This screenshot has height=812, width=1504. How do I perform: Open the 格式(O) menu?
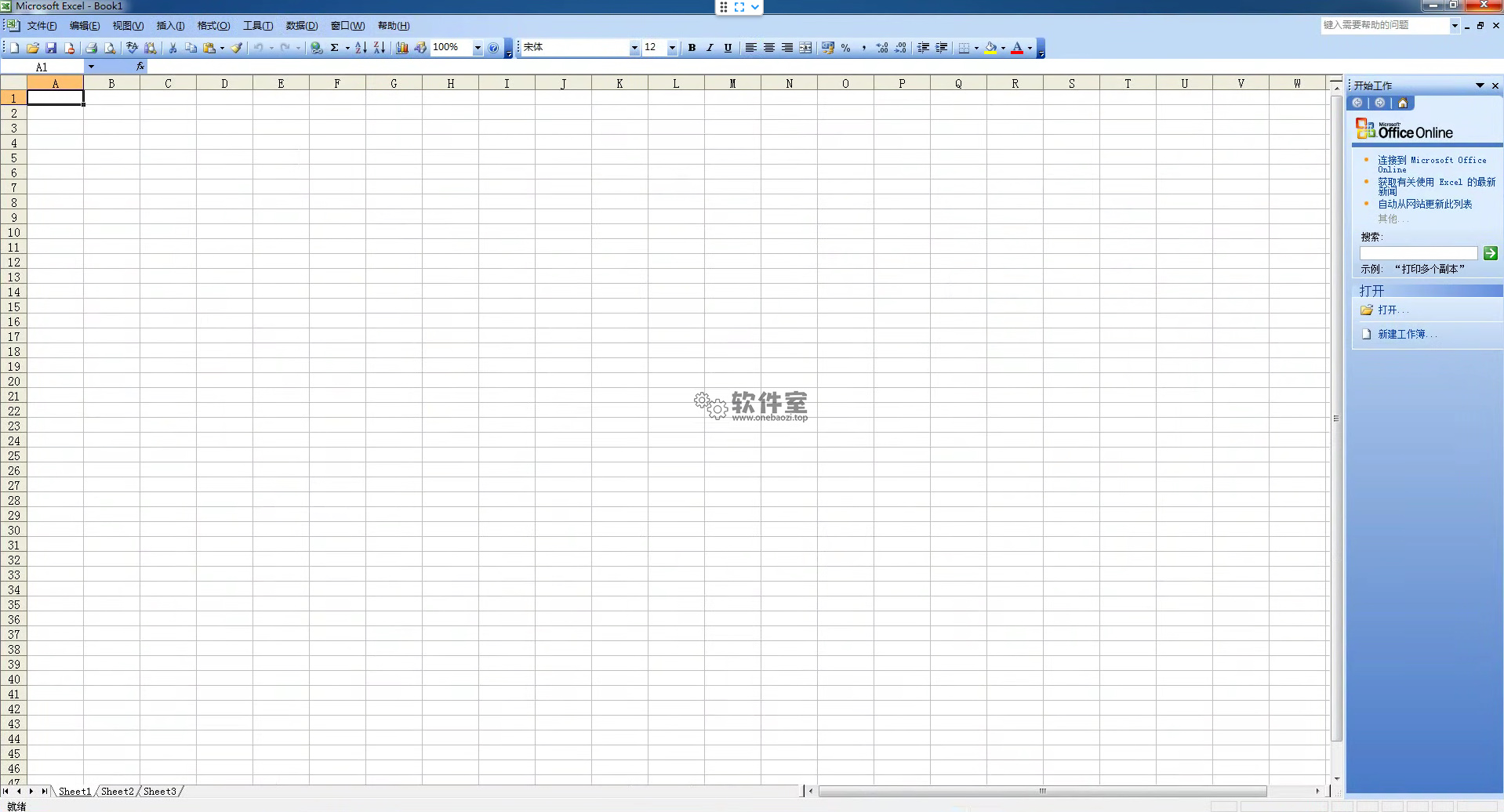[x=213, y=26]
